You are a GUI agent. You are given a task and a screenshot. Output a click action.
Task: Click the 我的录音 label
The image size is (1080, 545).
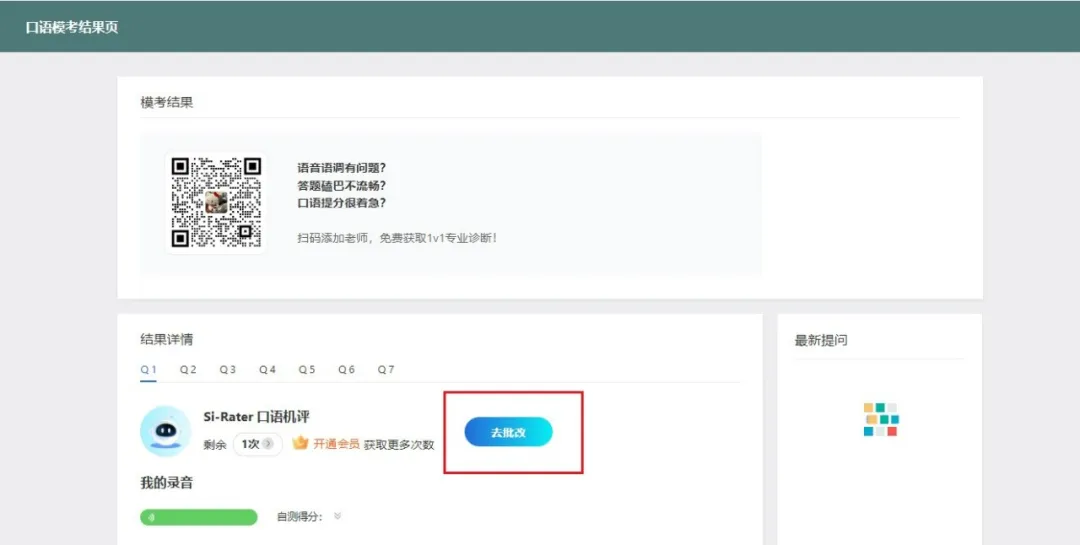(x=167, y=483)
